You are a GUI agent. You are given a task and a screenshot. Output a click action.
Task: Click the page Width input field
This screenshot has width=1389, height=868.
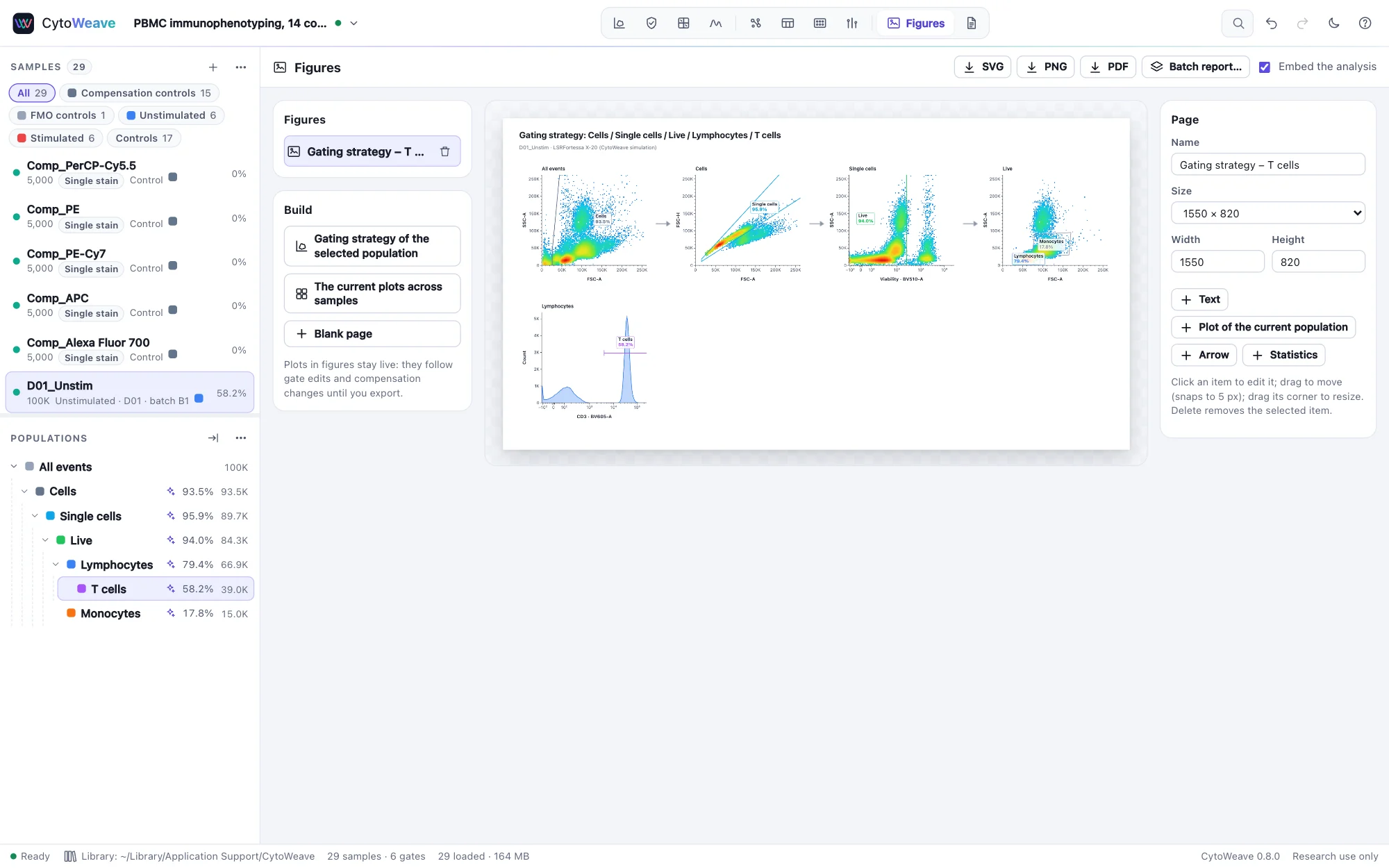pyautogui.click(x=1218, y=262)
